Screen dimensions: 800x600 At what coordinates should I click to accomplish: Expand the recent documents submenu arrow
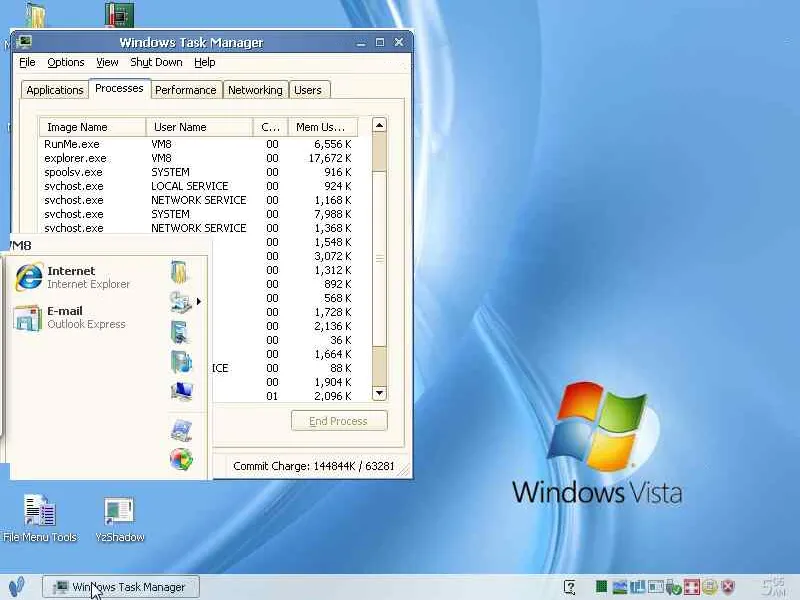(198, 302)
